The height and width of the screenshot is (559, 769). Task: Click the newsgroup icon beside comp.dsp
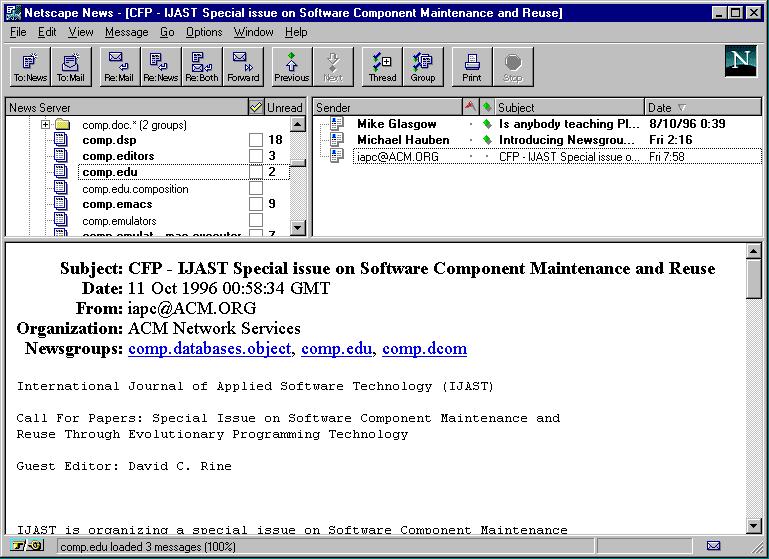[60, 139]
